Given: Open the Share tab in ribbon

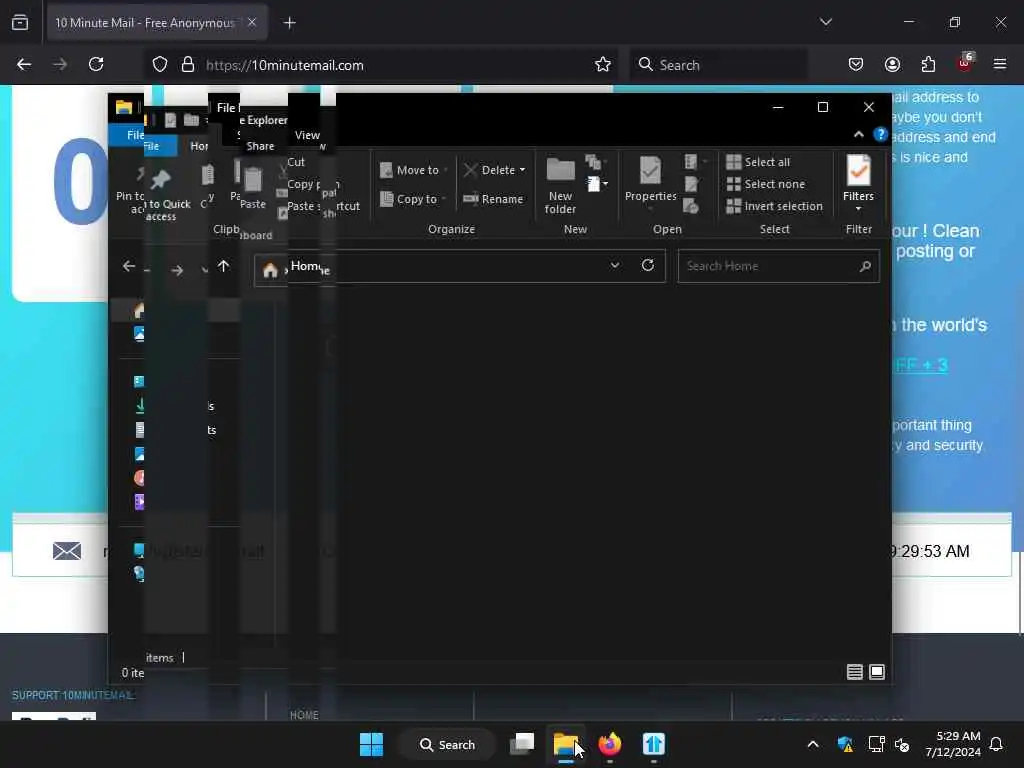Looking at the screenshot, I should click(x=261, y=146).
